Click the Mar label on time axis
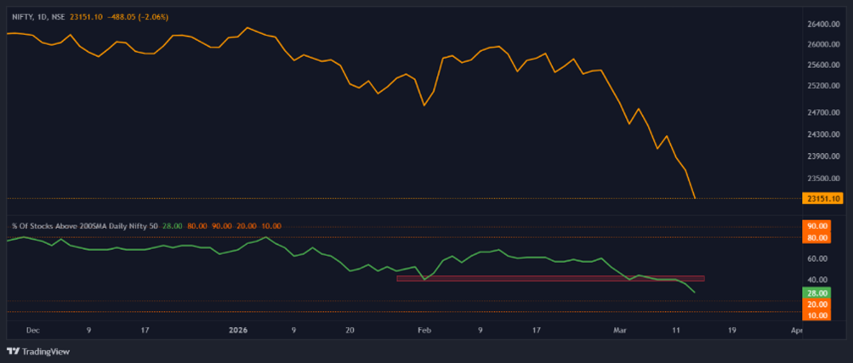This screenshot has width=853, height=363. [620, 330]
